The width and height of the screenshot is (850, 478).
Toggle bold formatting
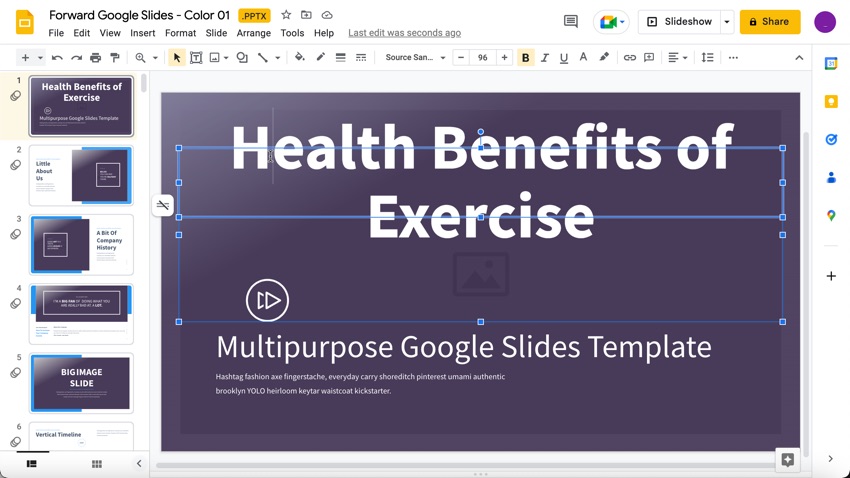525,57
